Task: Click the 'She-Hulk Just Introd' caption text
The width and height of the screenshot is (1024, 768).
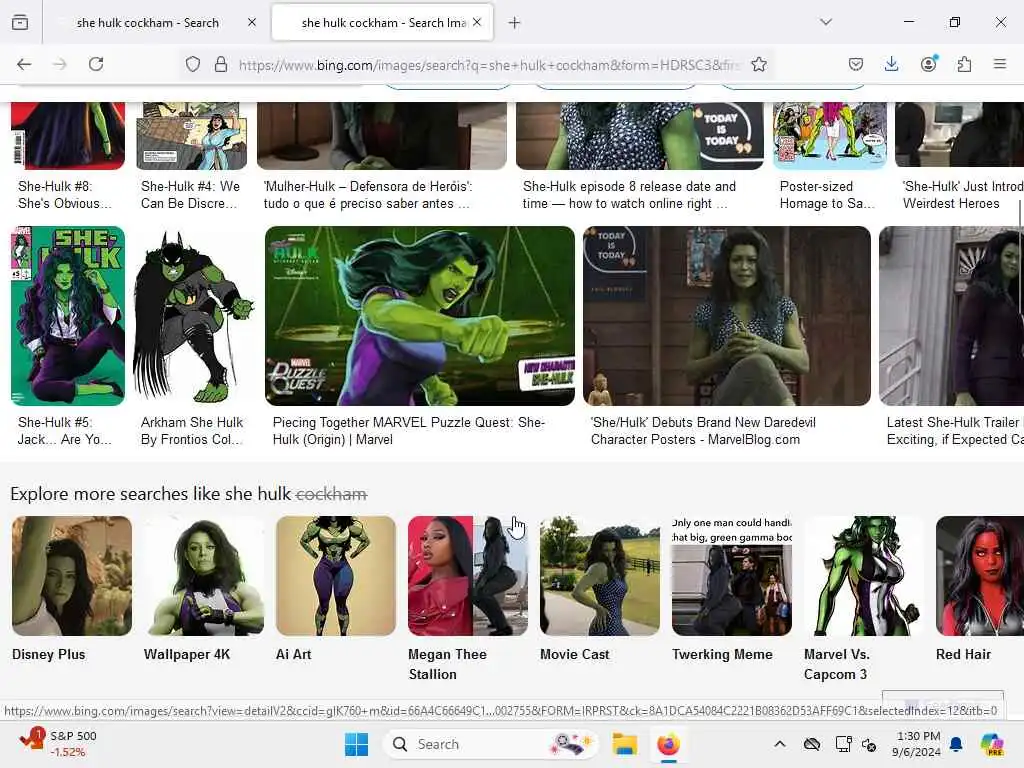Action: [x=963, y=195]
